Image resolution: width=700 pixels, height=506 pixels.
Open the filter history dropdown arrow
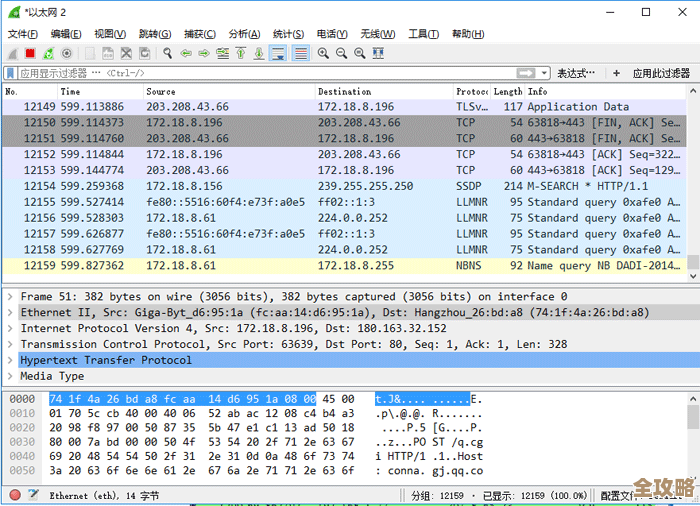click(543, 73)
